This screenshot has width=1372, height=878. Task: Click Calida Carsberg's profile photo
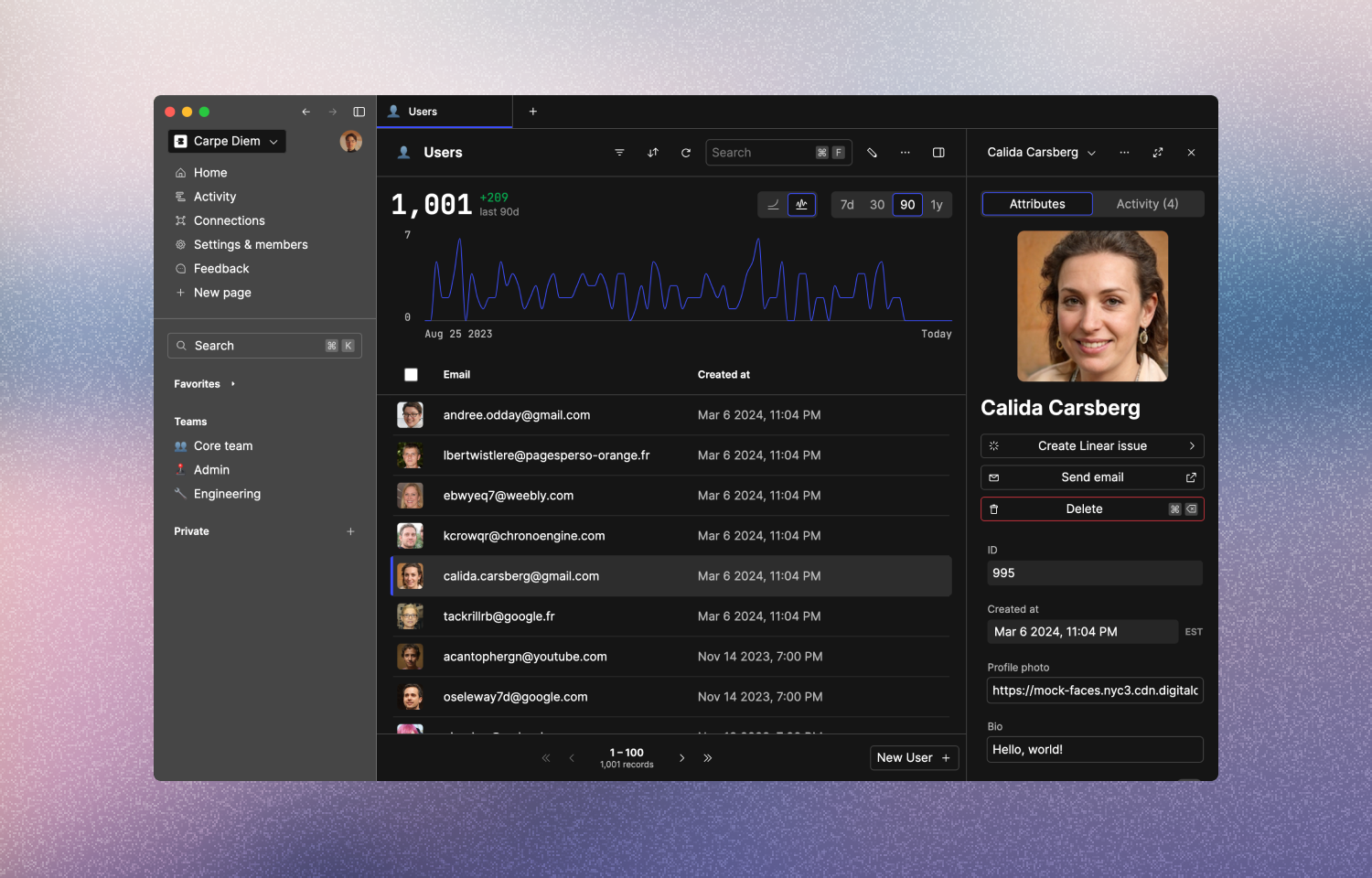[1092, 306]
